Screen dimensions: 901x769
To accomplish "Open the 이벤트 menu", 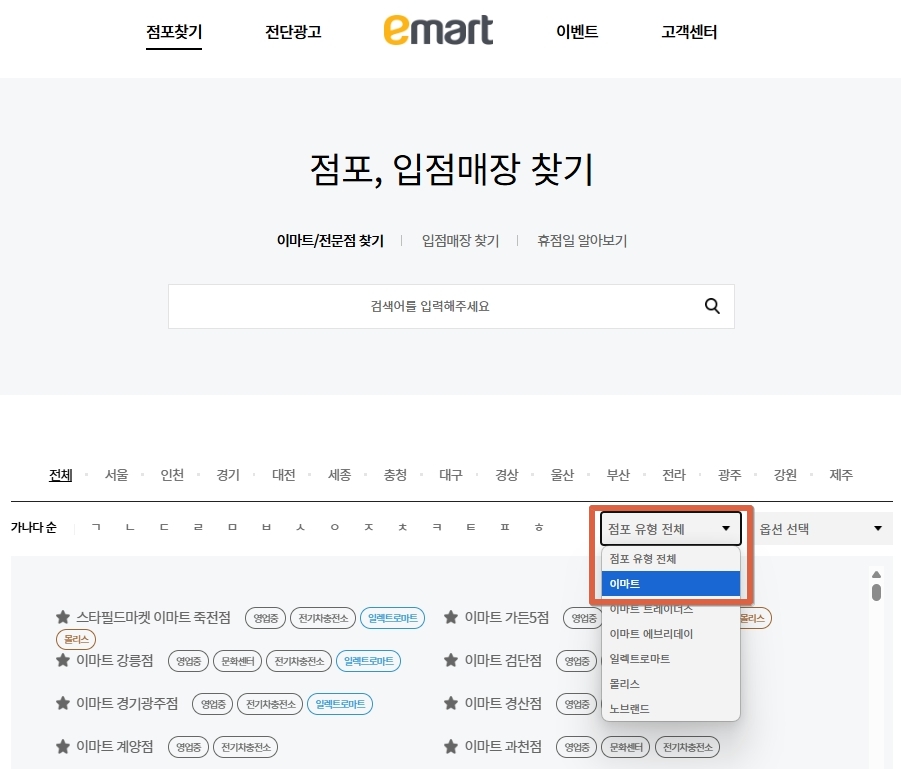I will pyautogui.click(x=577, y=32).
